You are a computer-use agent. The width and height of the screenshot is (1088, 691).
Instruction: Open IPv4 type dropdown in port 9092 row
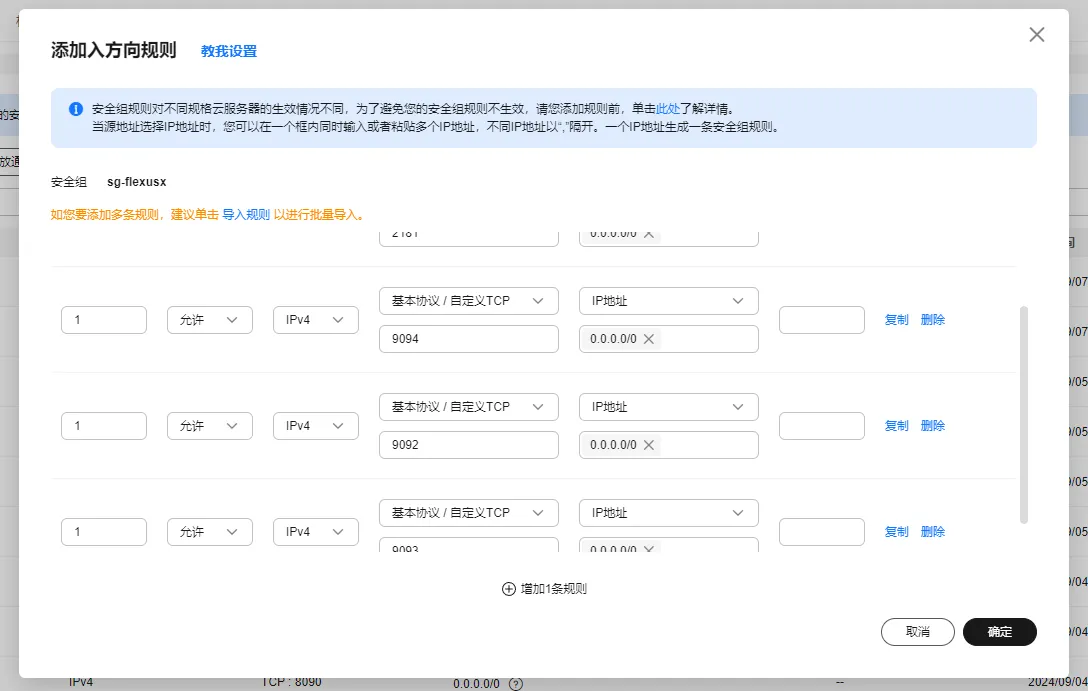click(316, 426)
